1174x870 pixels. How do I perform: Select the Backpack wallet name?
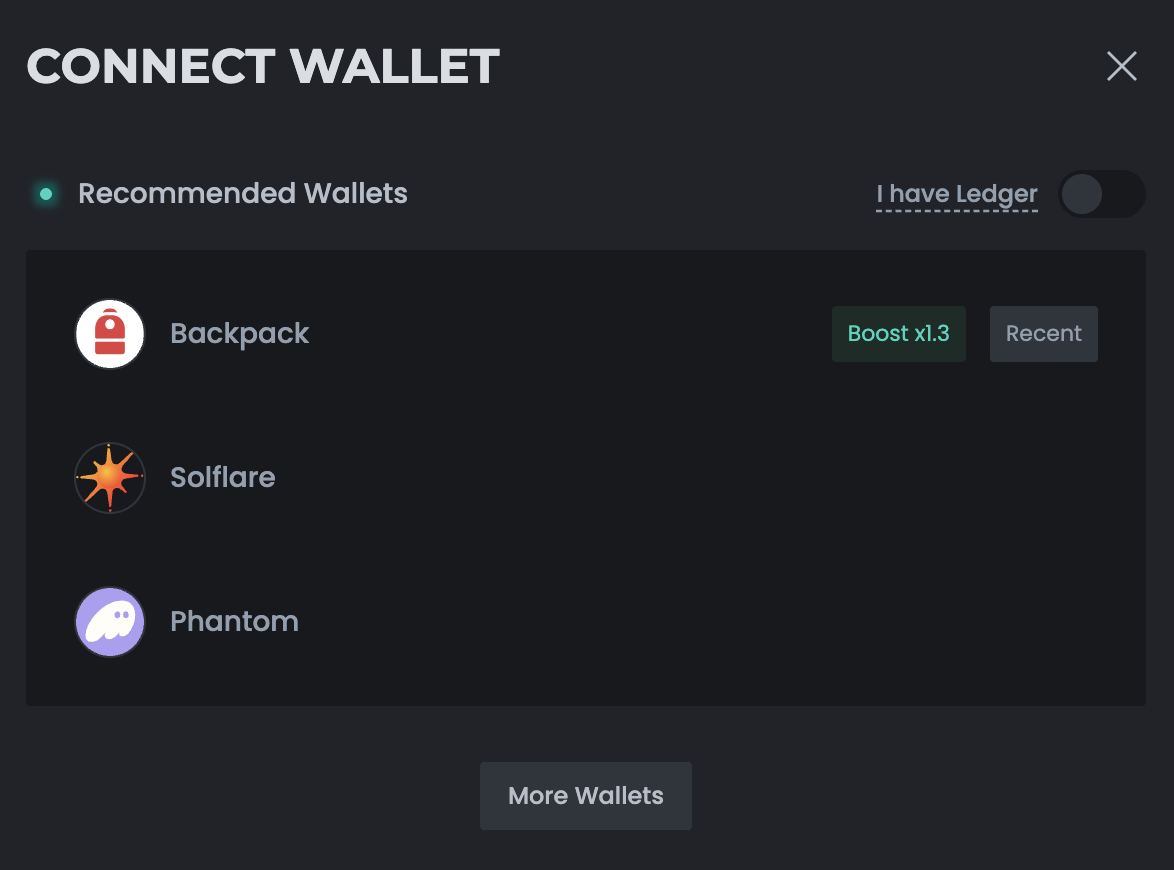(240, 334)
